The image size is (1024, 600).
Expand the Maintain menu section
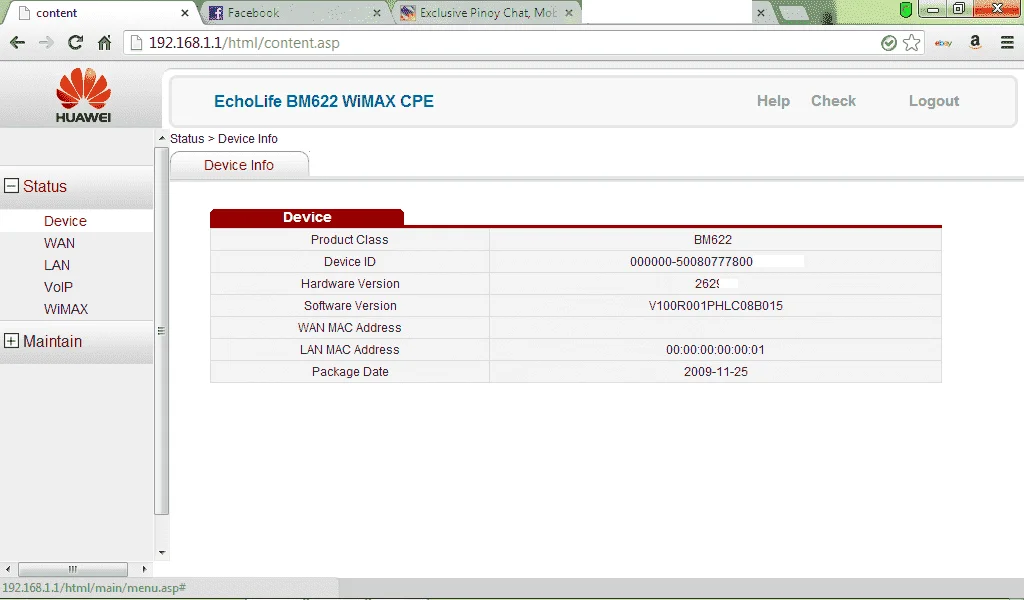pos(11,341)
